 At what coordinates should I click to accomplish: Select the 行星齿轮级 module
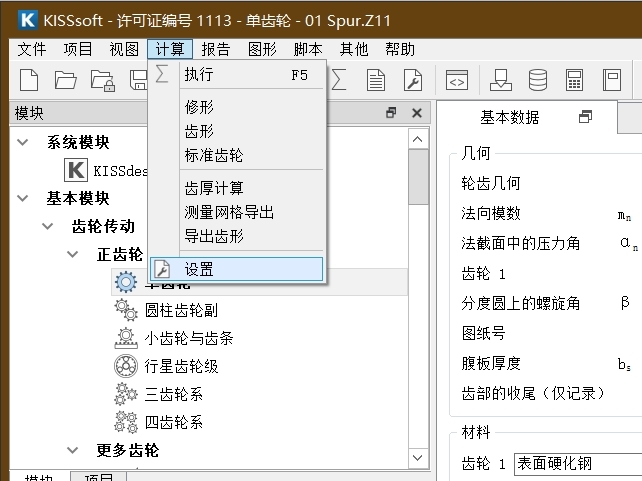click(181, 366)
